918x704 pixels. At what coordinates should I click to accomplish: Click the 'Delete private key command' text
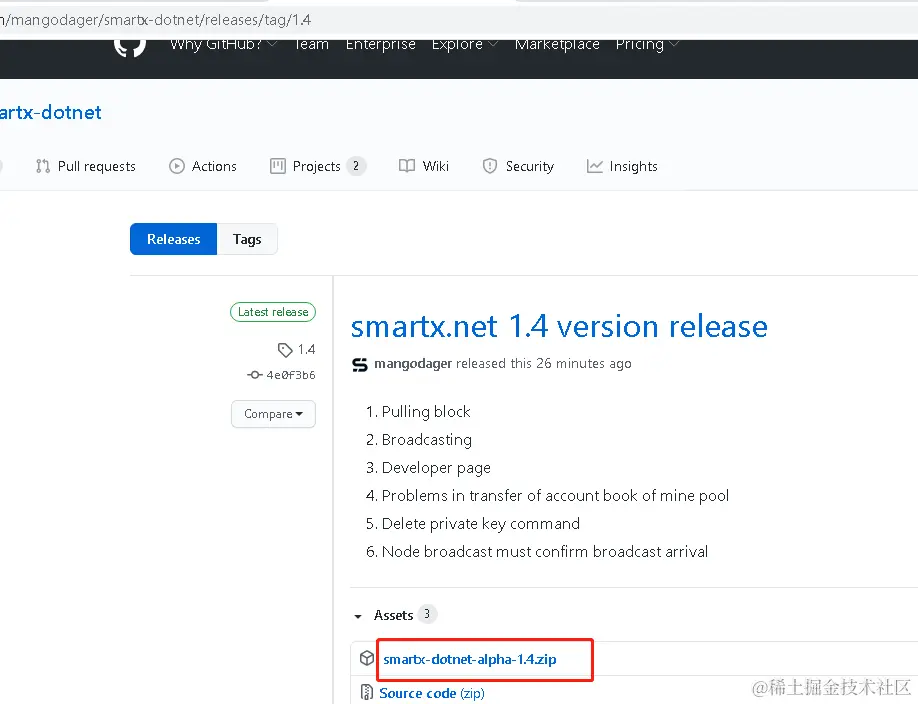[481, 524]
